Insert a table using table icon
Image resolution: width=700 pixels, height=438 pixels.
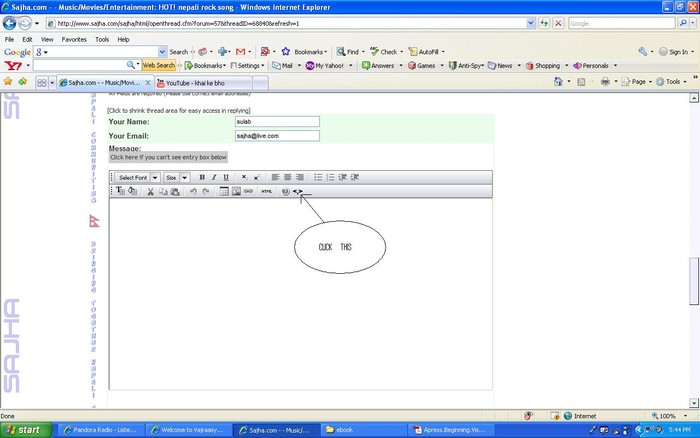(224, 191)
